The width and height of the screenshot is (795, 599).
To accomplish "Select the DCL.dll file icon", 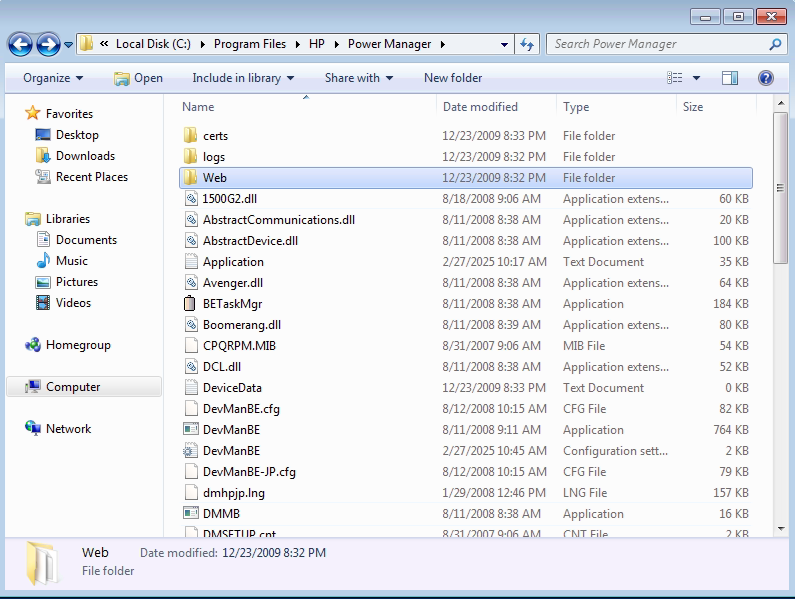I will (x=191, y=367).
